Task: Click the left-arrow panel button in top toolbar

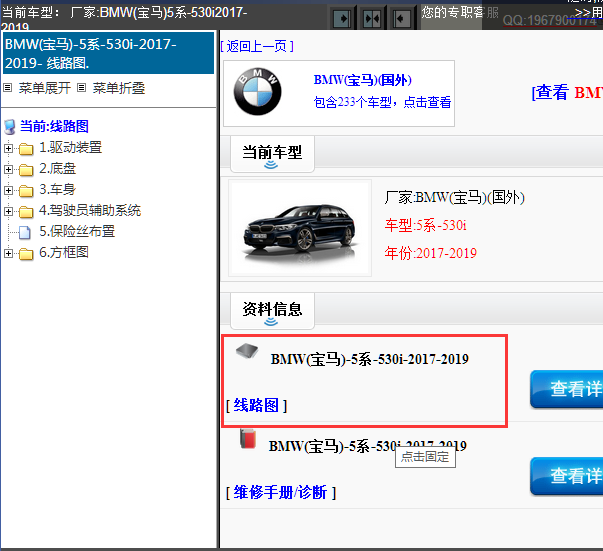Action: (x=401, y=18)
